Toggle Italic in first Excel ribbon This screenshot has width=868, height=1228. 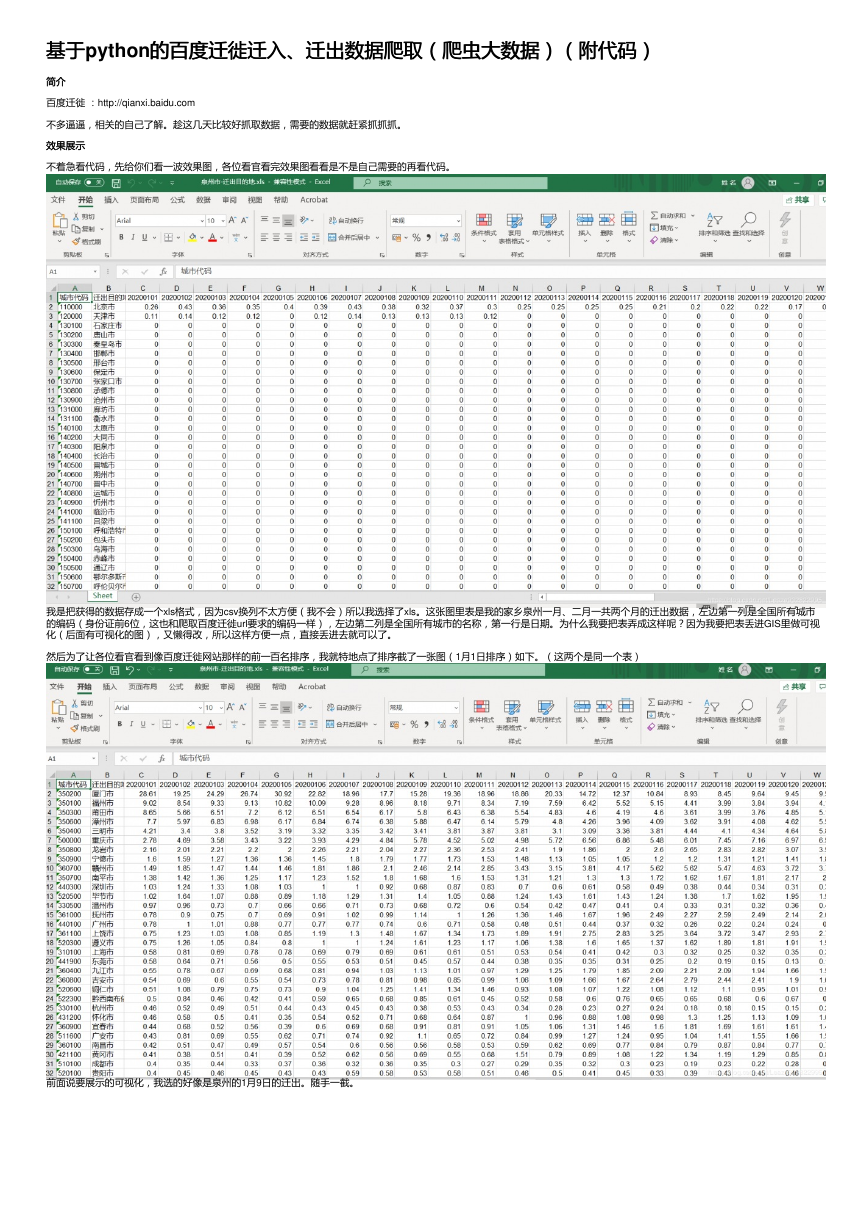pos(133,237)
